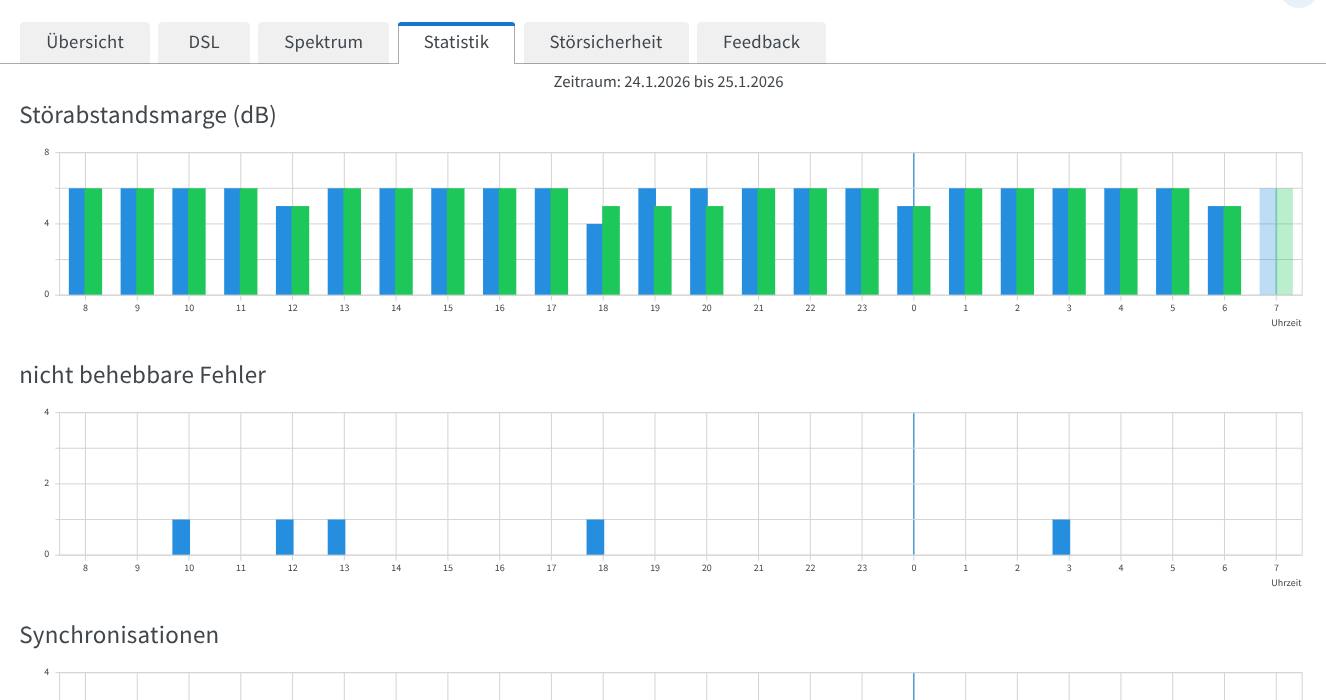Open the DSL tab
This screenshot has width=1326, height=700.
(x=204, y=42)
